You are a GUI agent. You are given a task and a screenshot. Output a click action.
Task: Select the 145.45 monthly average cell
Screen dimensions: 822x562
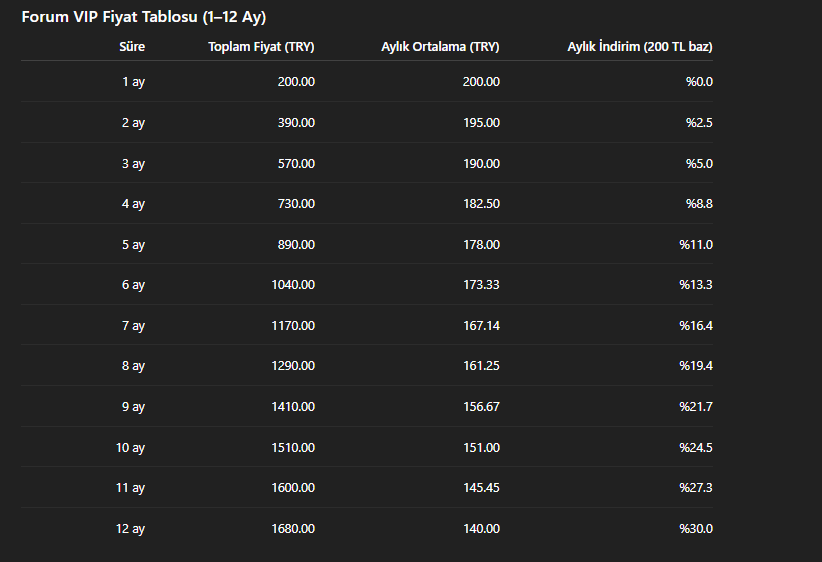click(481, 488)
